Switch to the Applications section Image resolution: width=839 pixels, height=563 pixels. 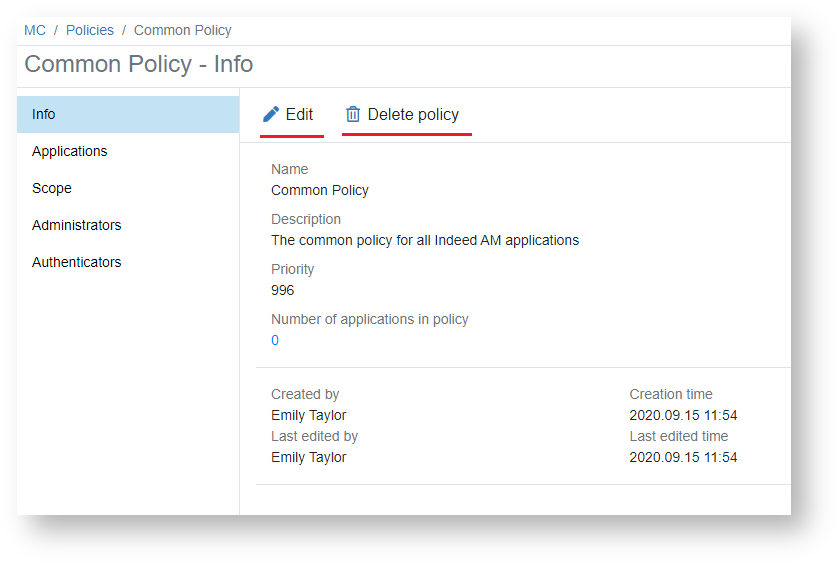(69, 151)
